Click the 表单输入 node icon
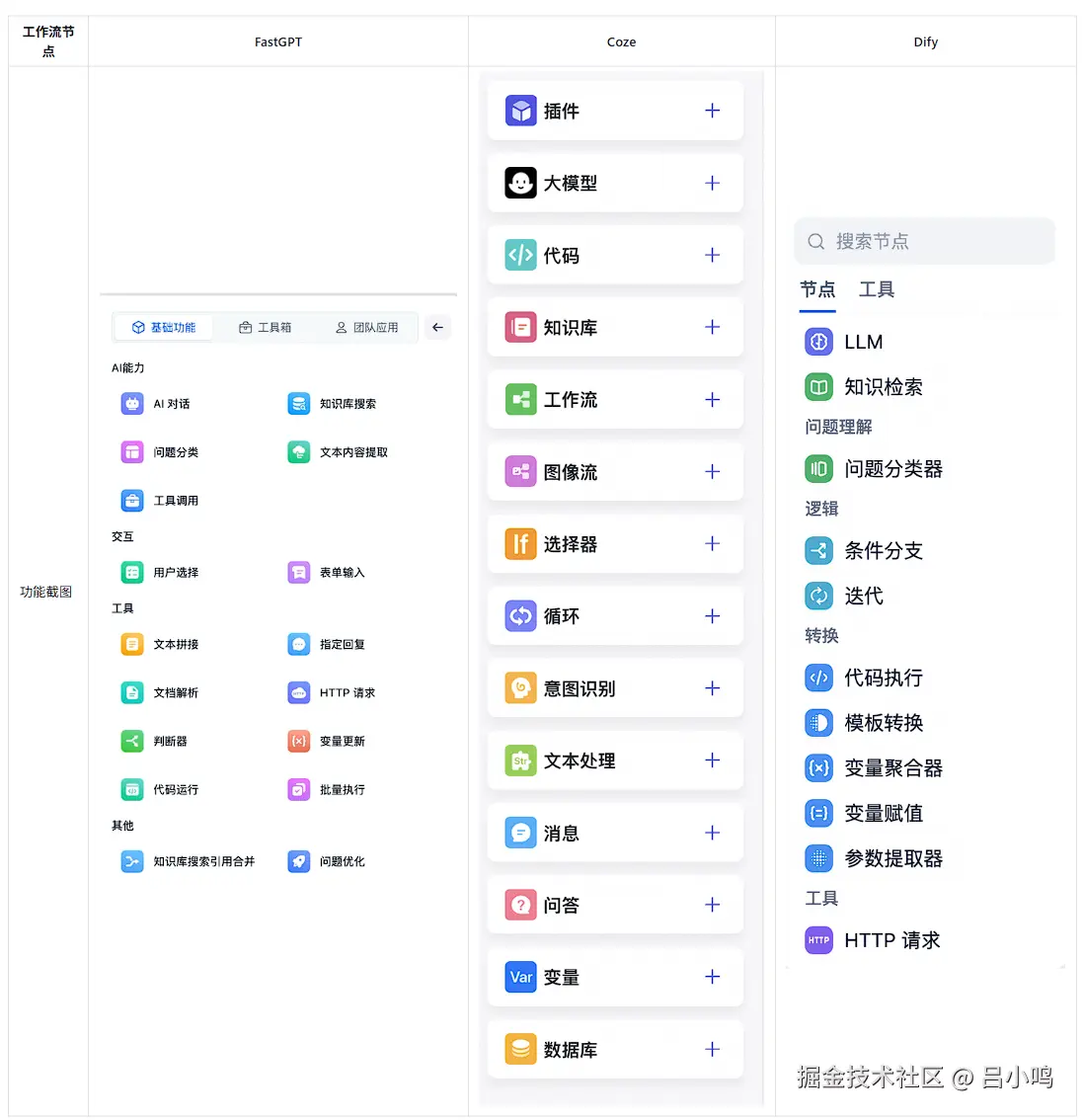 (298, 572)
